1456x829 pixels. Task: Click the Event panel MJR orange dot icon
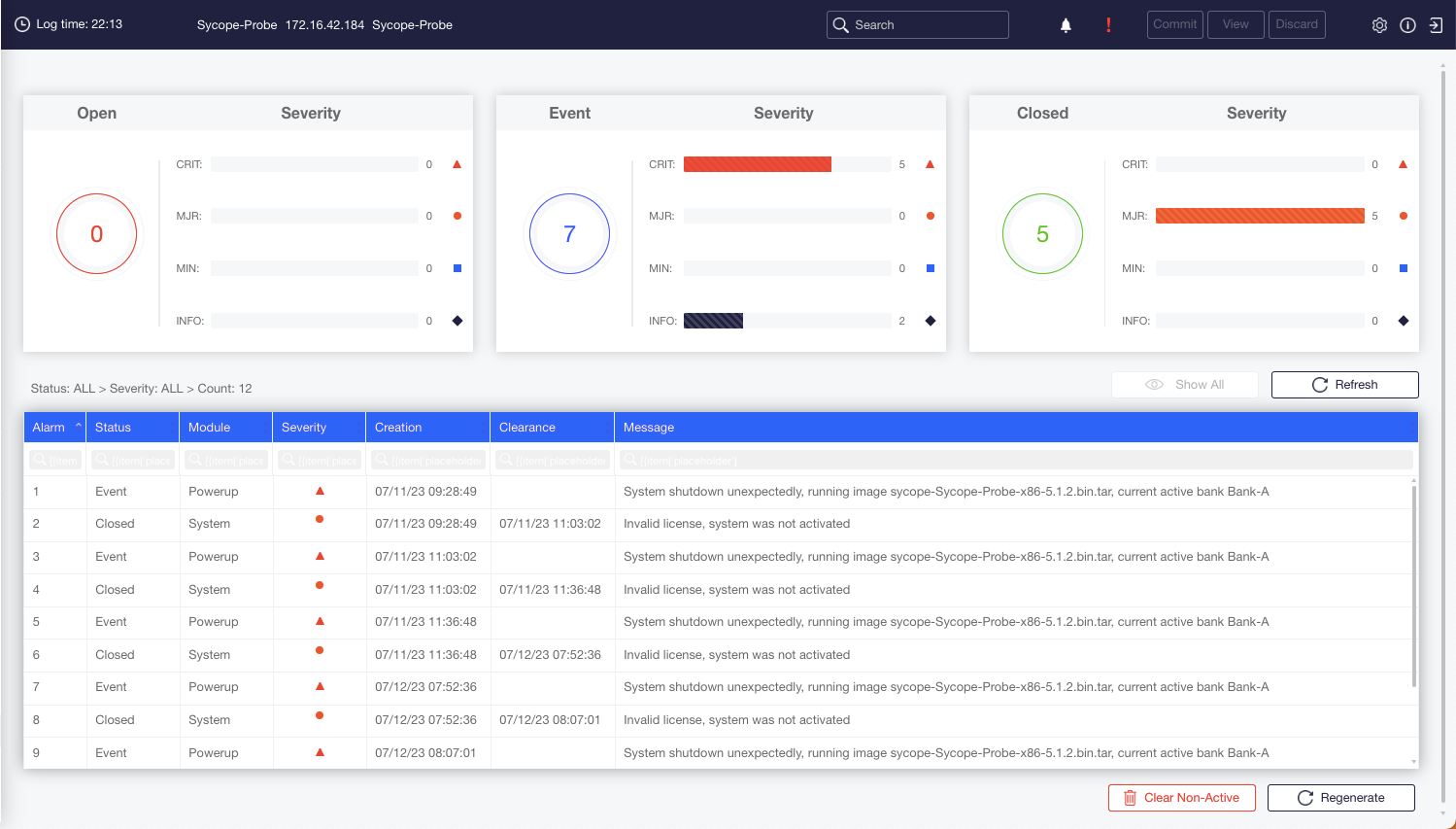pos(930,216)
